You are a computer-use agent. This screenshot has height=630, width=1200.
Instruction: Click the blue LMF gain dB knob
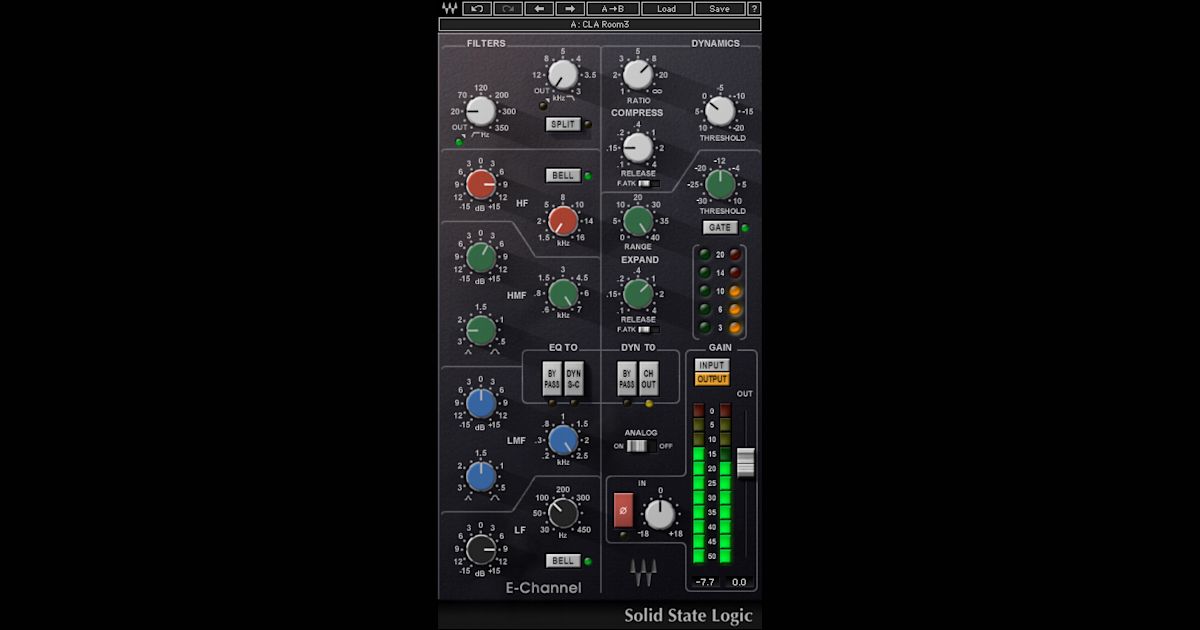pyautogui.click(x=481, y=403)
